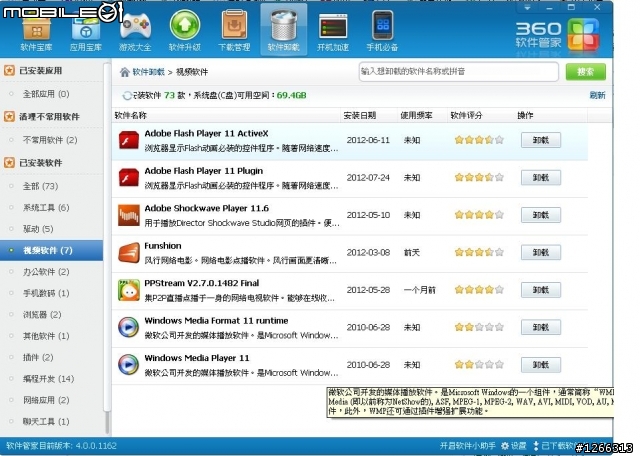640x456 pixels.
Task: Click the title bar dropdown menu arrow
Action: (x=527, y=8)
